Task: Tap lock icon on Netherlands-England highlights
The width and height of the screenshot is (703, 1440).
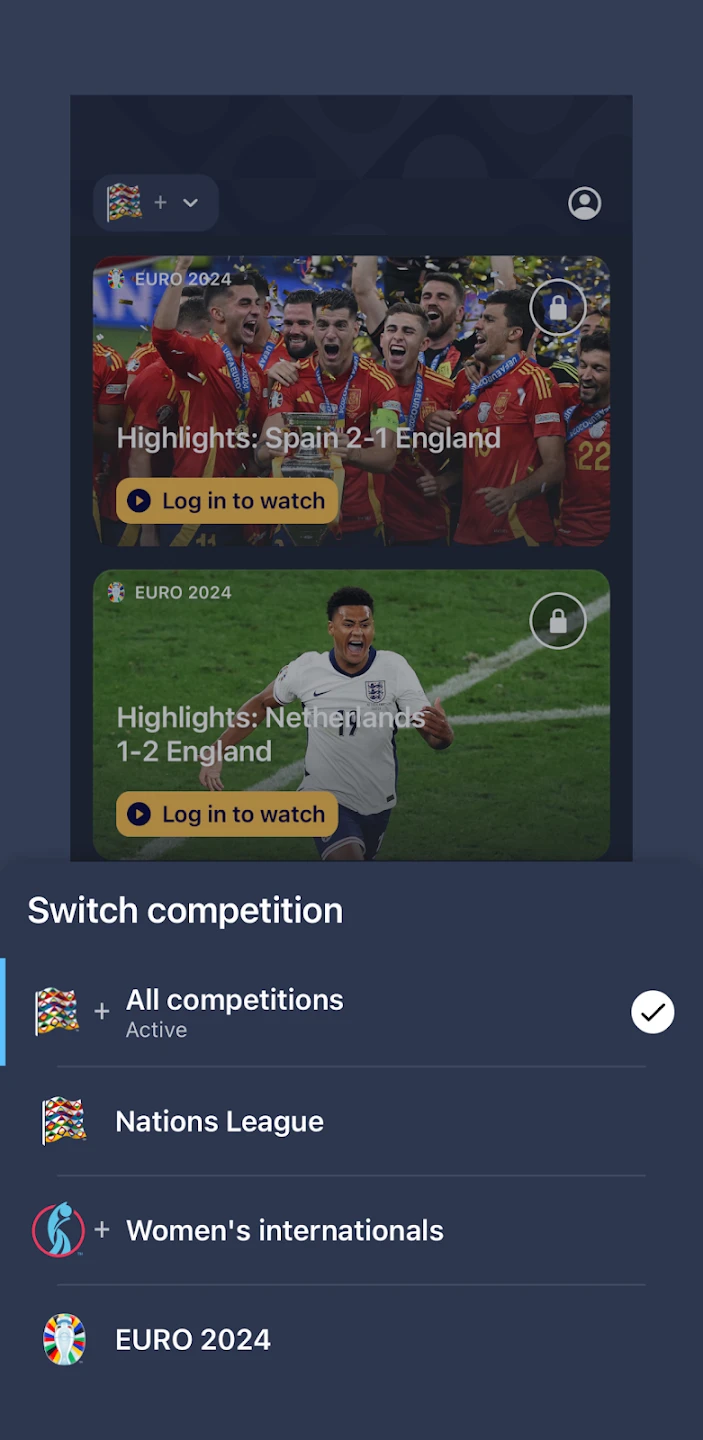Action: pos(558,621)
